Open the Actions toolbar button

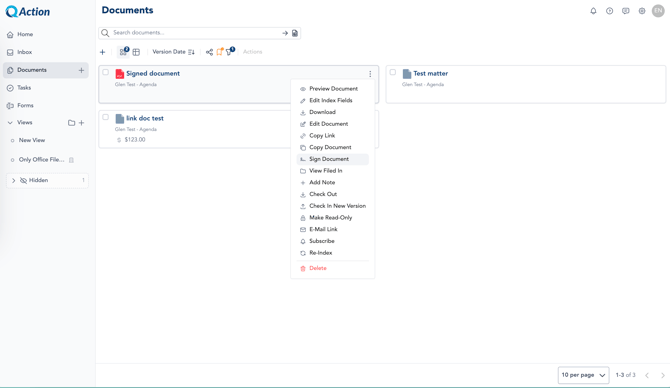click(x=253, y=52)
